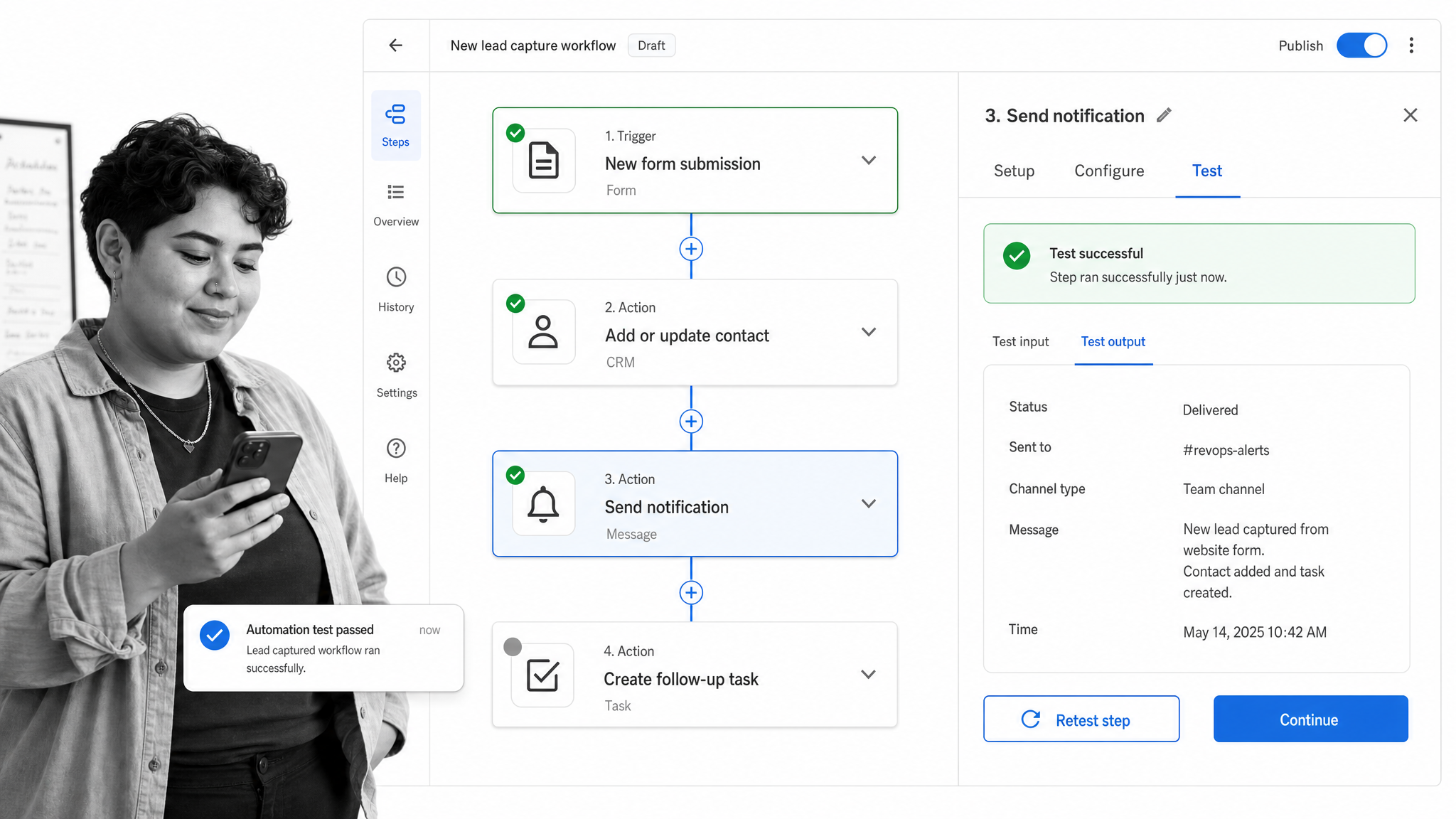Click the Delivered status value
Image resolution: width=1456 pixels, height=819 pixels.
1210,410
